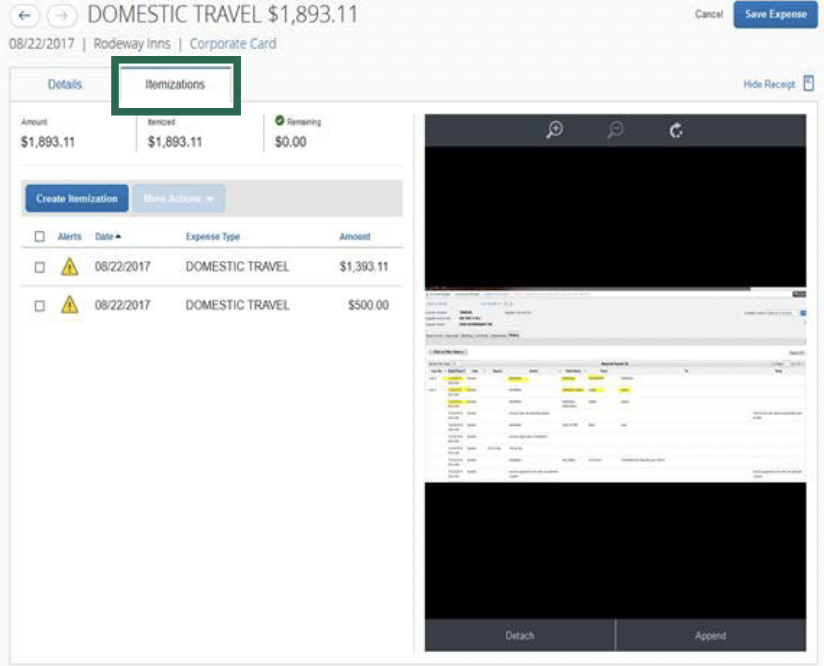
Task: Toggle the select-all checkbox in table header
Action: [40, 237]
